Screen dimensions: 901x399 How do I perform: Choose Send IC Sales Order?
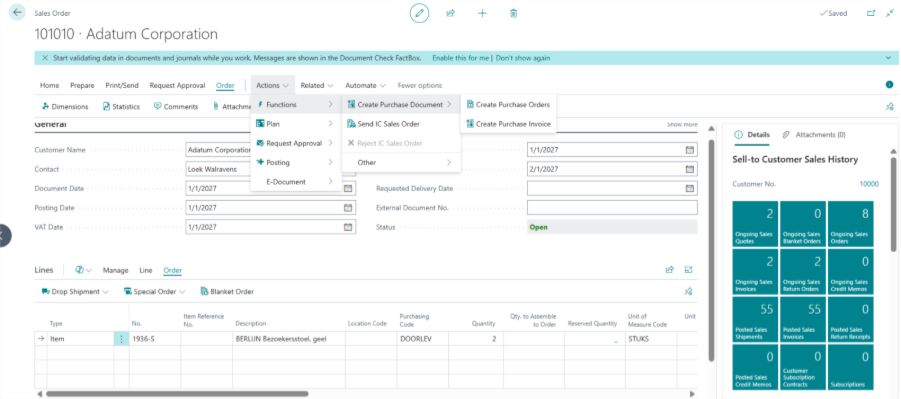point(401,124)
